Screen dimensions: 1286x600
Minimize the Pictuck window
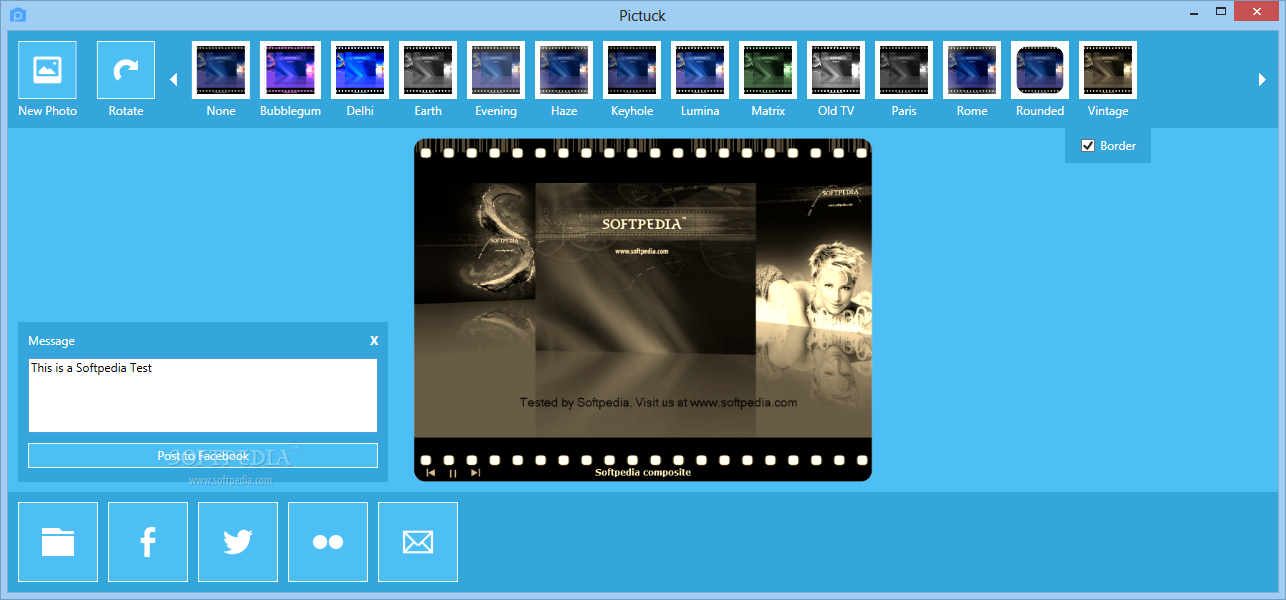tap(1196, 12)
